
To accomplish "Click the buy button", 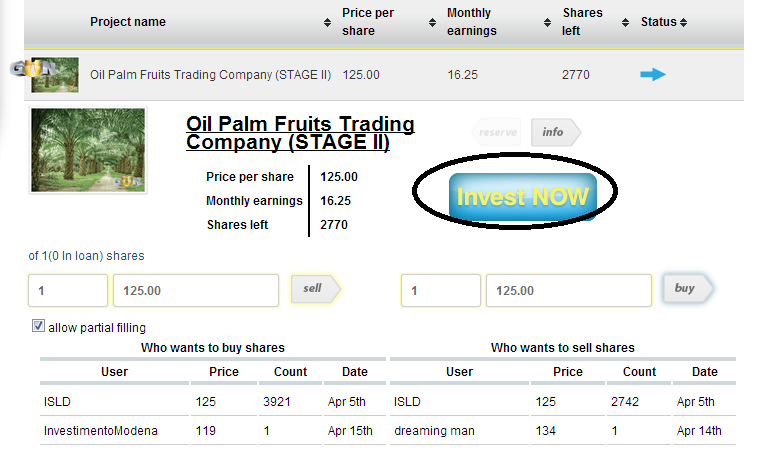I will 685,289.
